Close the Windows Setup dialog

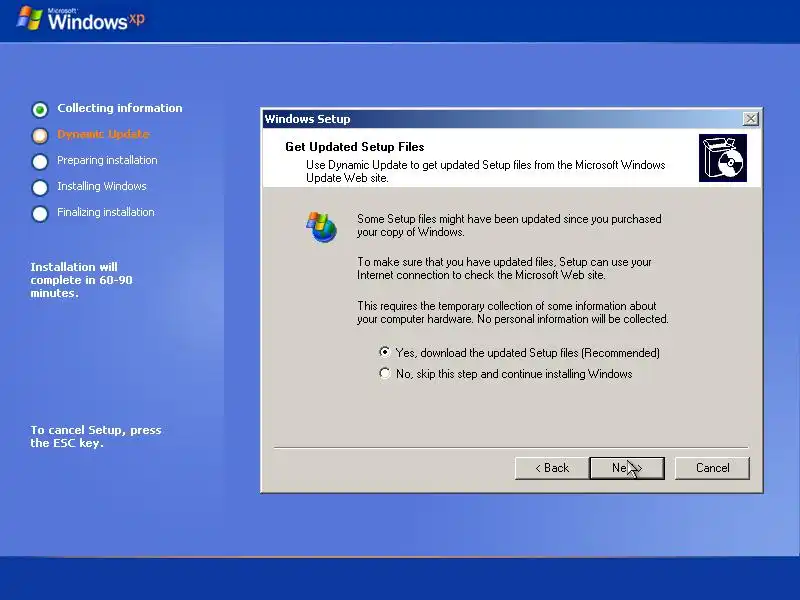tap(751, 119)
